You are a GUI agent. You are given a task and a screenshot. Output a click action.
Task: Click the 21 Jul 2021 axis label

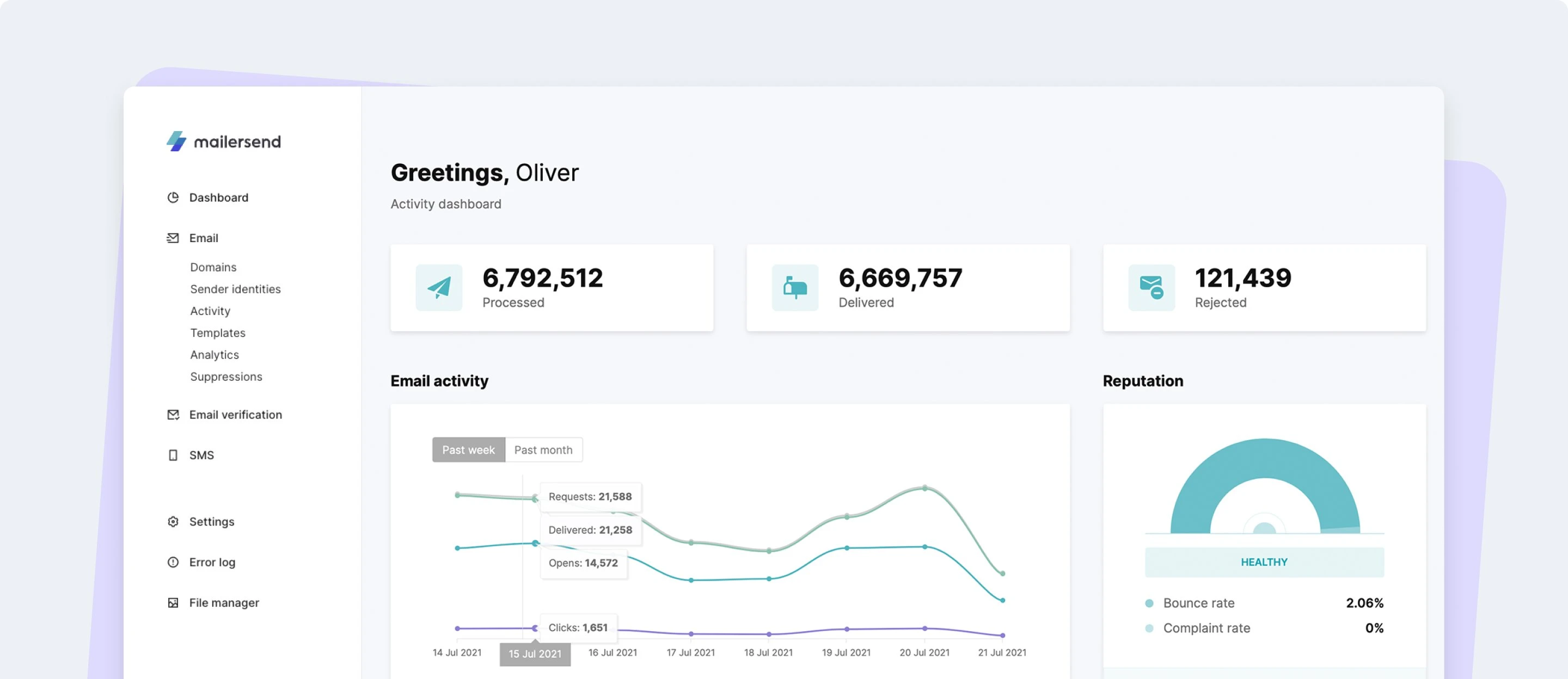click(x=1002, y=652)
